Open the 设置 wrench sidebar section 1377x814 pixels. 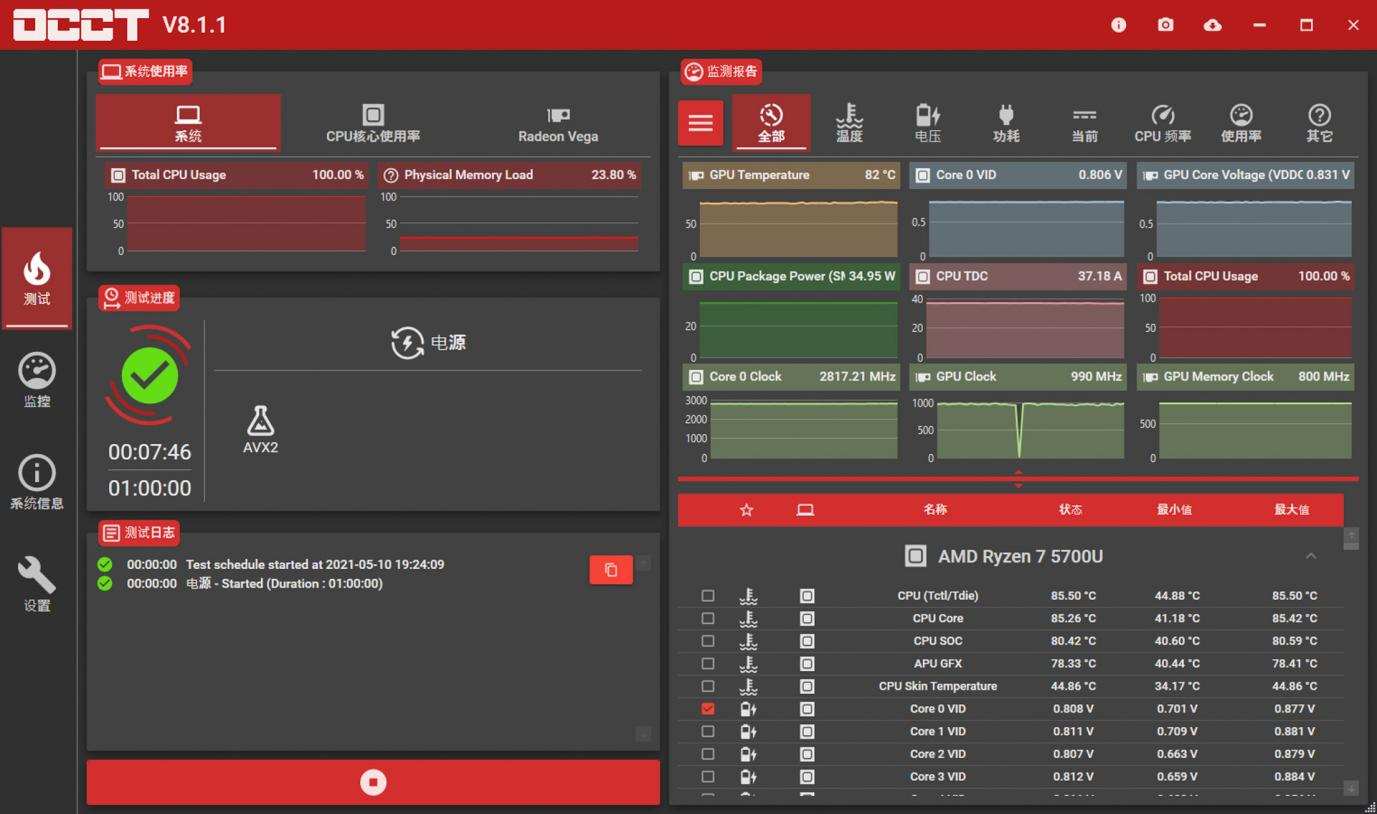(x=37, y=584)
